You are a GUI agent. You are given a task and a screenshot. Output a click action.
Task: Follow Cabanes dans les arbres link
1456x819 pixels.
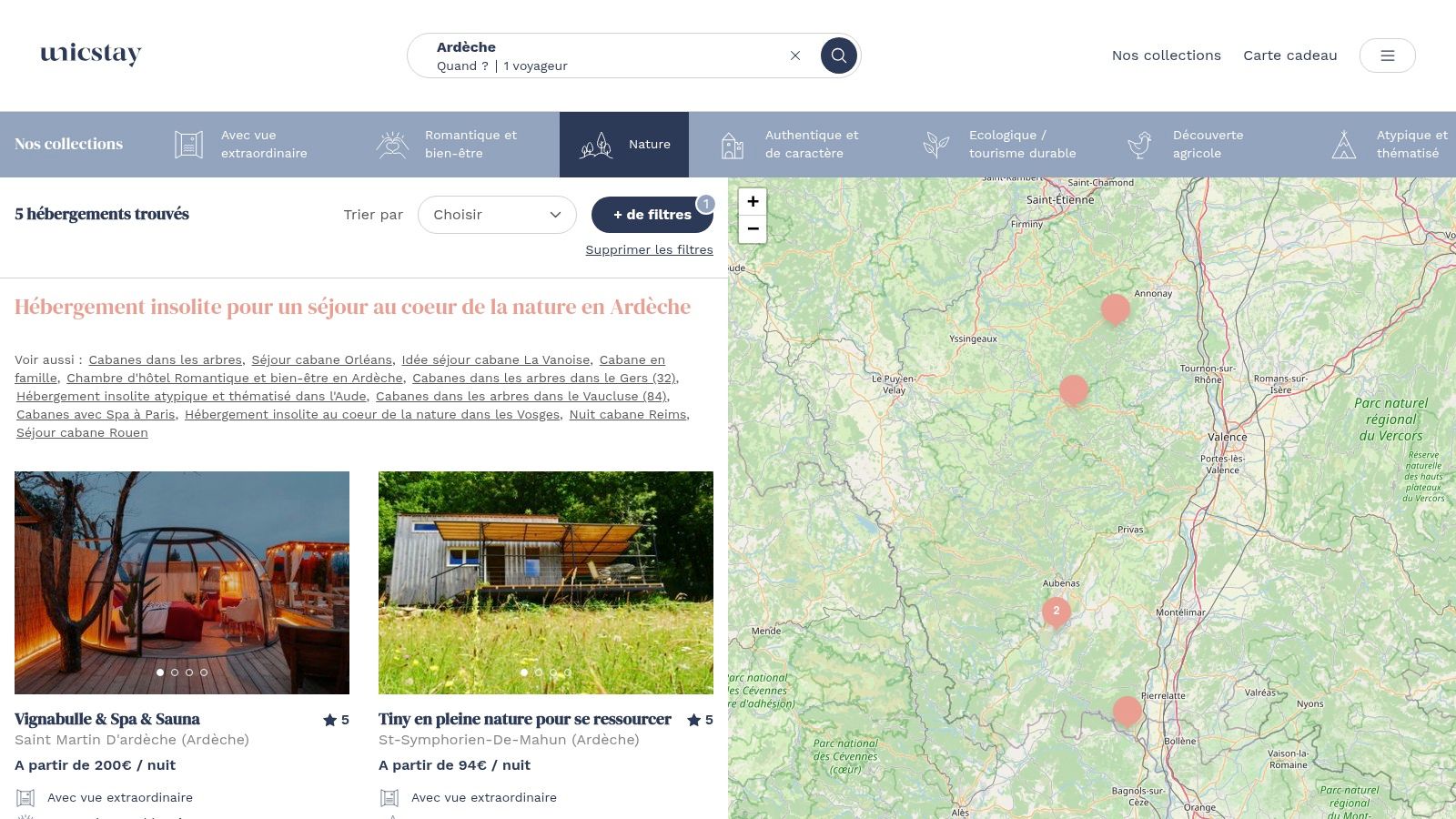click(x=166, y=359)
